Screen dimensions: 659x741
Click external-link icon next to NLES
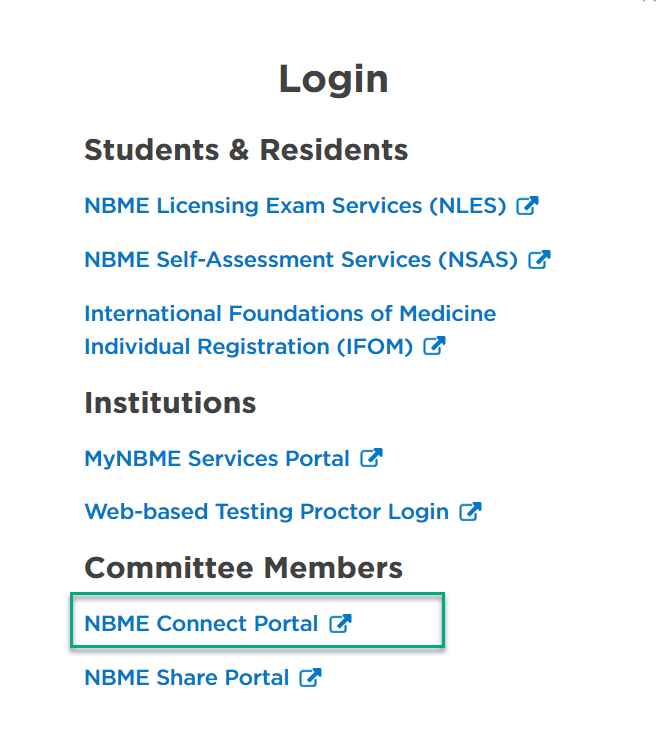coord(527,206)
